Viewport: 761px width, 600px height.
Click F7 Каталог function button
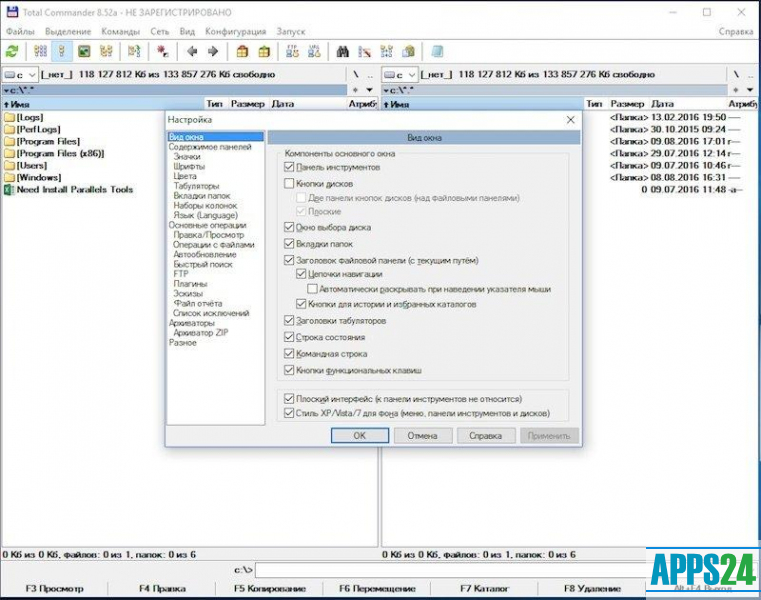tap(485, 588)
